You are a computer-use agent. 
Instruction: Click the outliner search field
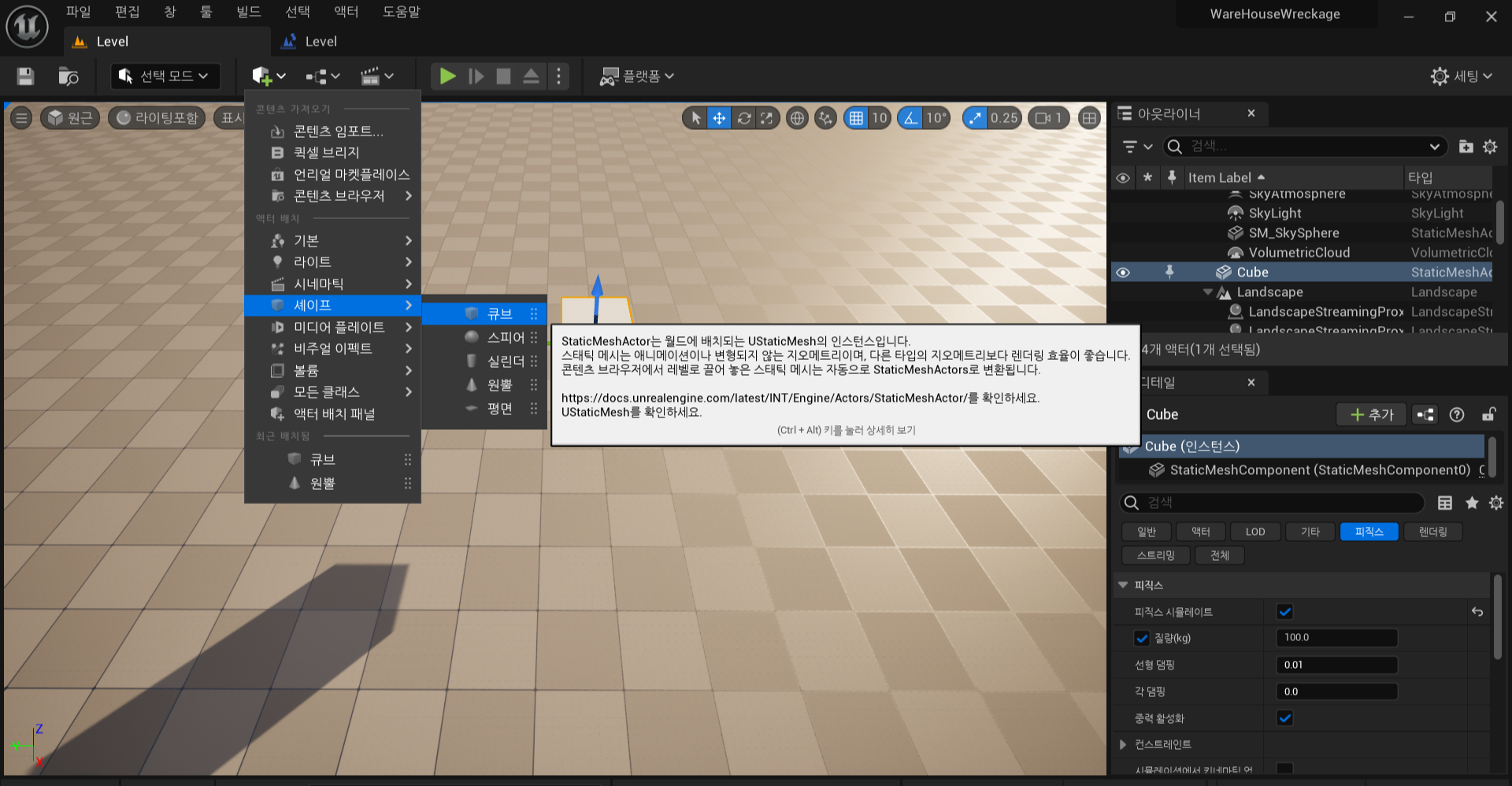pyautogui.click(x=1304, y=146)
